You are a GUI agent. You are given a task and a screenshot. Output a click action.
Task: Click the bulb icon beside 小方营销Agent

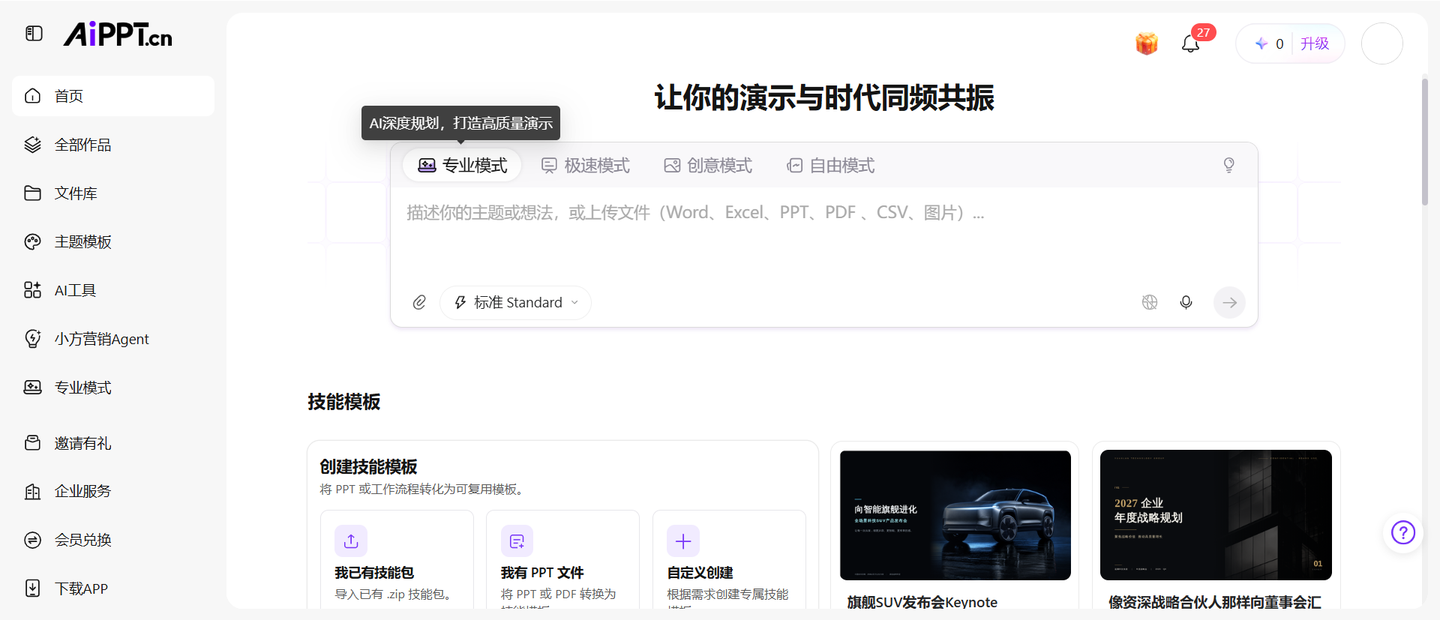point(33,339)
